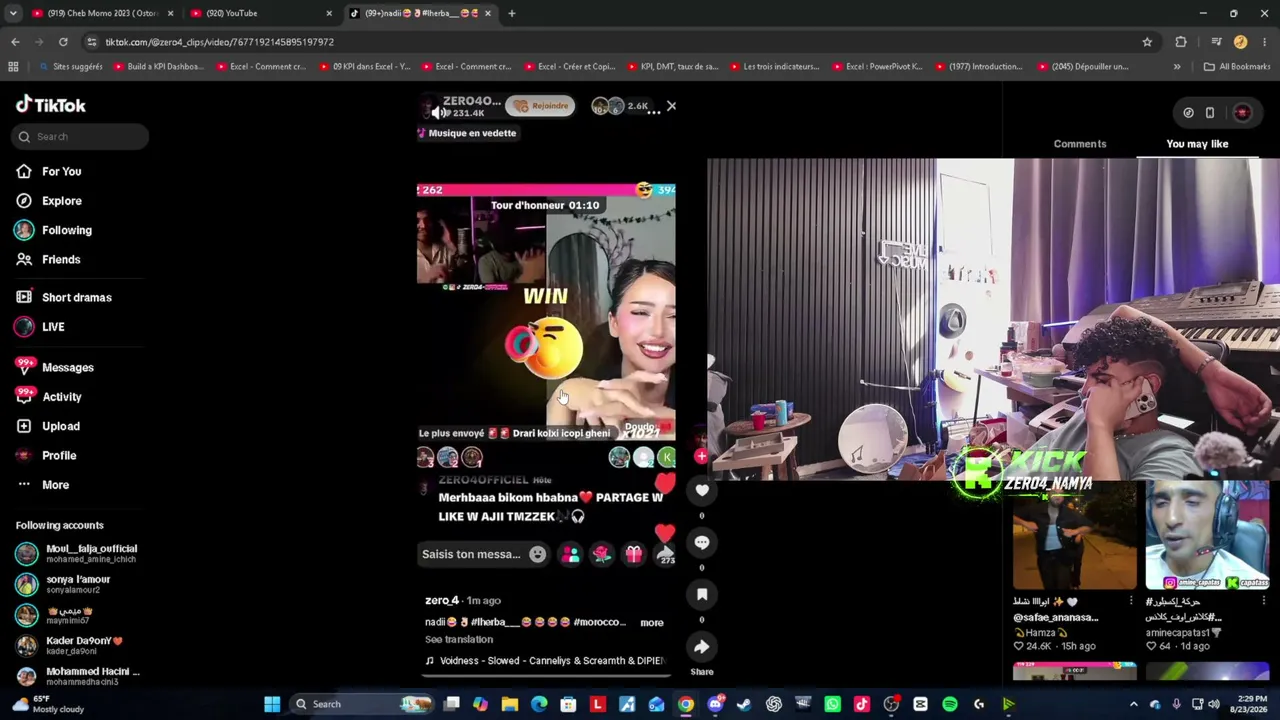This screenshot has height=720, width=1280.
Task: Open Steam from the taskbar
Action: pos(744,704)
